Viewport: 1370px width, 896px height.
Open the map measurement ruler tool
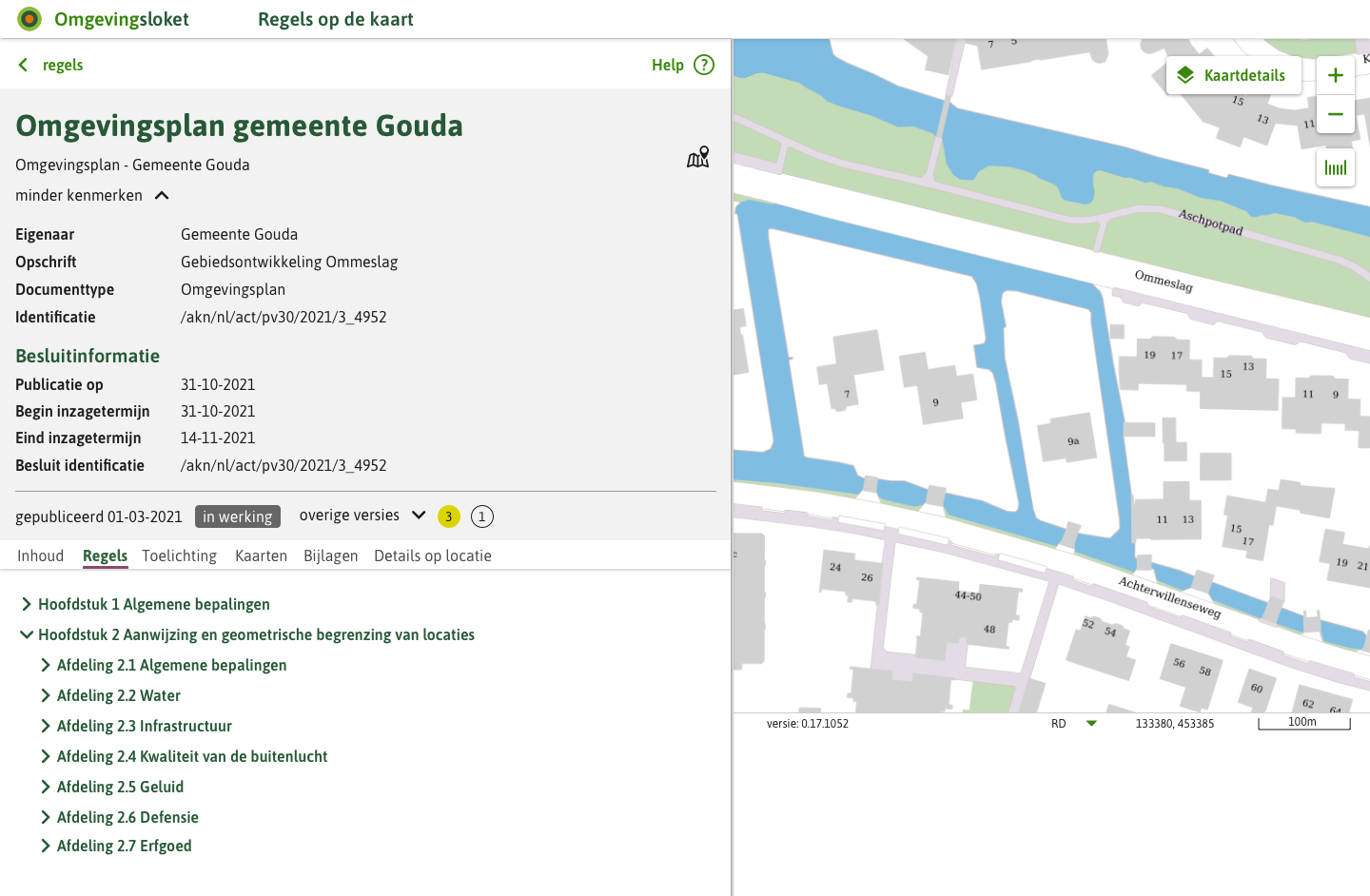[1336, 168]
